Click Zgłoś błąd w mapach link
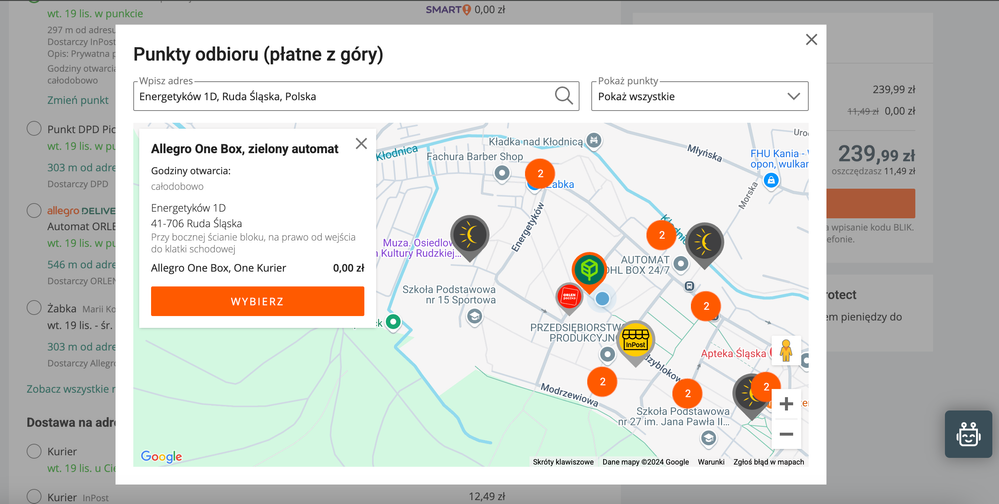999x504 pixels. point(769,462)
